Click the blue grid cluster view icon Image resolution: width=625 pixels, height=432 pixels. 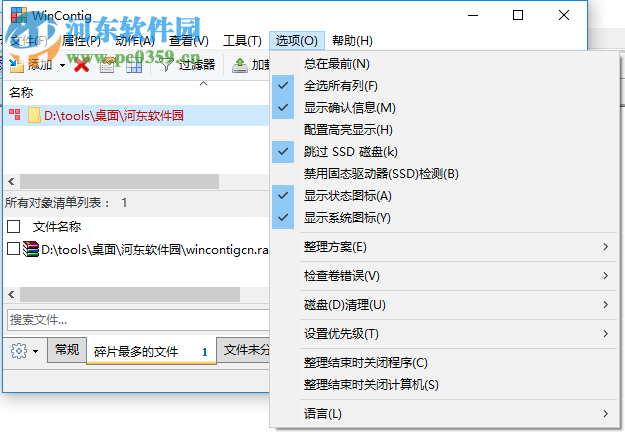pyautogui.click(x=134, y=65)
